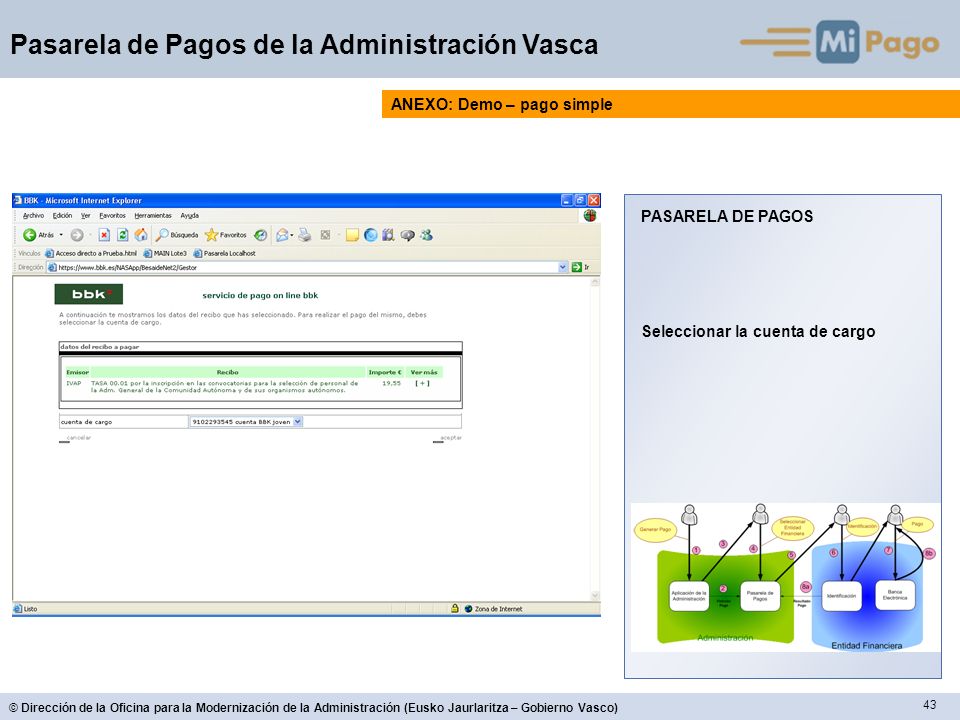Click the yellow note icon in toolbar

click(x=352, y=234)
